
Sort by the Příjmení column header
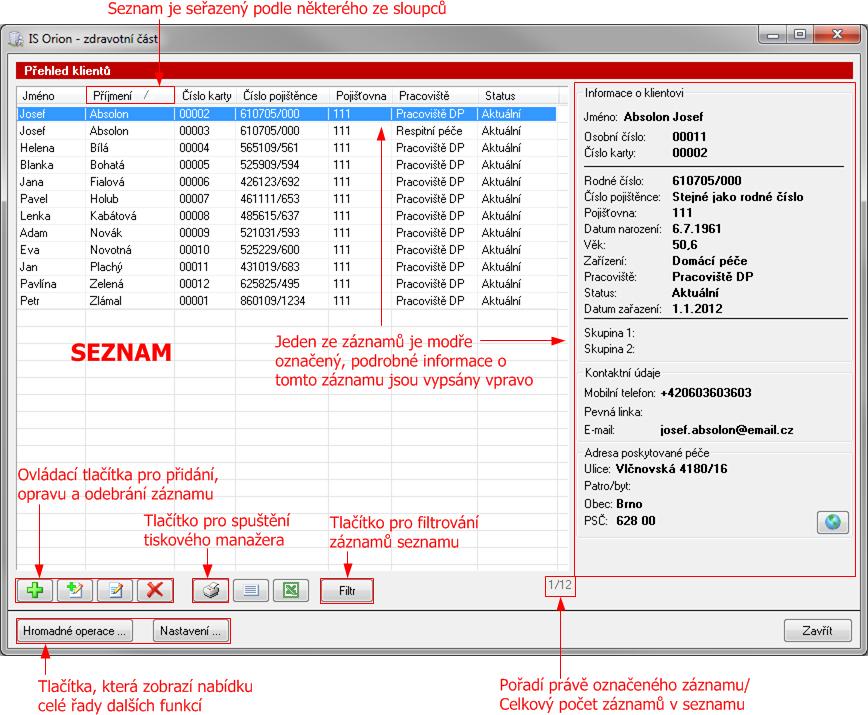coord(130,96)
